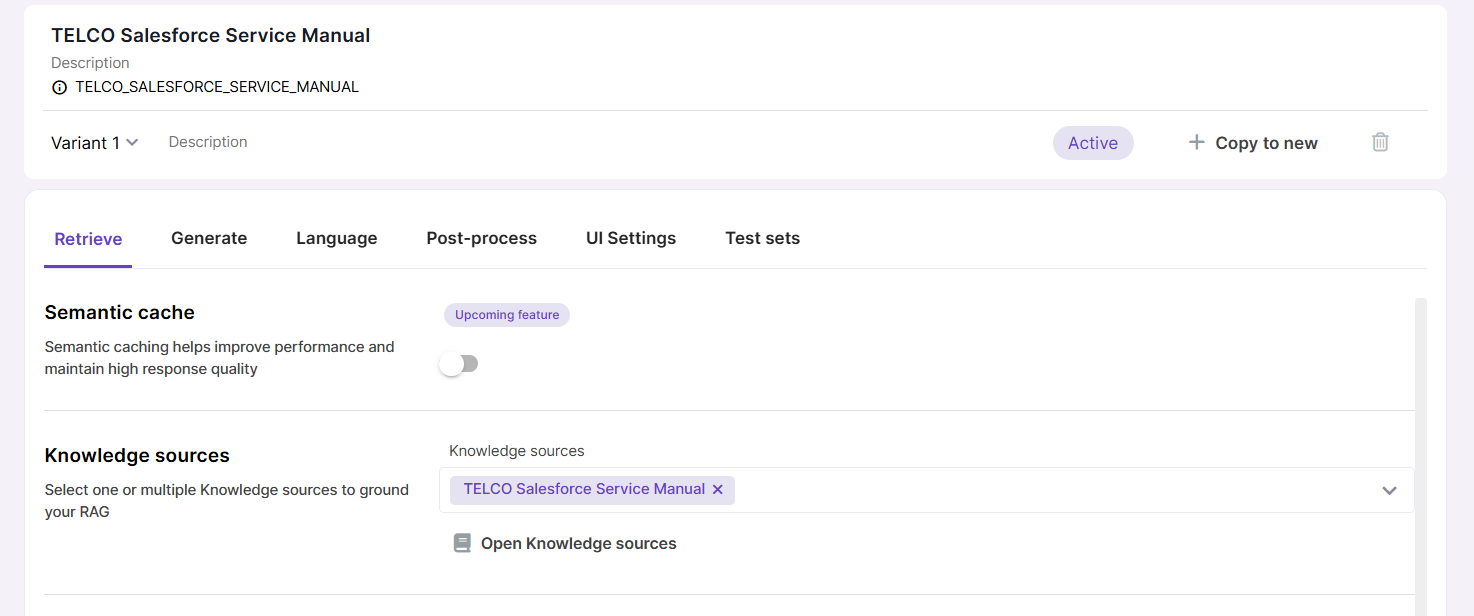Toggle the Semantic cache switch

459,364
